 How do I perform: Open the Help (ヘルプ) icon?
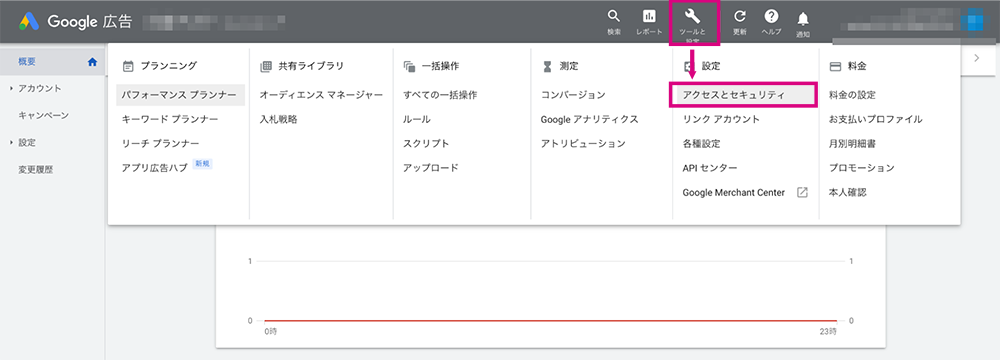[x=772, y=16]
